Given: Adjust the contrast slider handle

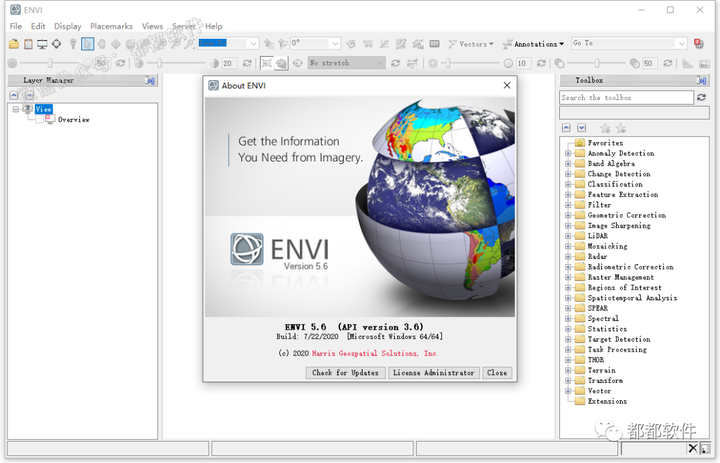Looking at the screenshot, I should pyautogui.click(x=160, y=63).
